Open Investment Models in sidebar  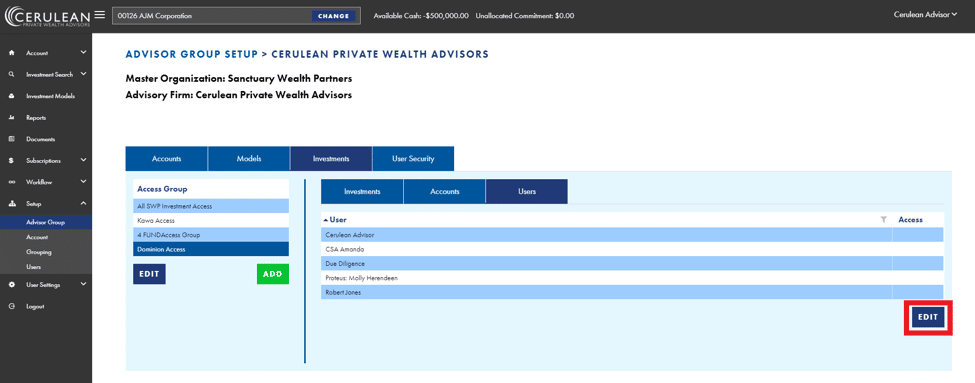tap(50, 96)
